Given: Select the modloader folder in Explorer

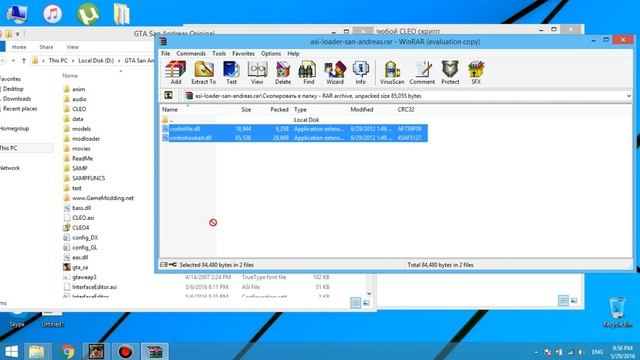Looking at the screenshot, I should click(82, 139).
